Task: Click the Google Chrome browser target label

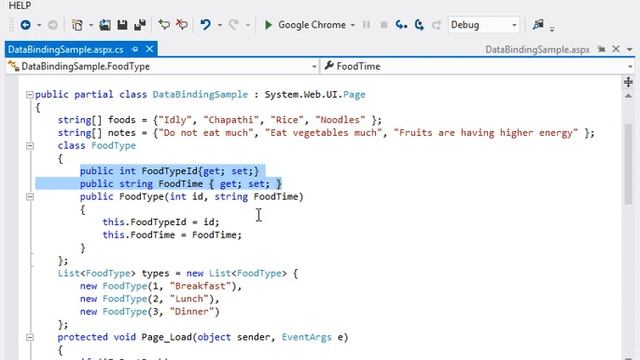Action: pos(312,25)
